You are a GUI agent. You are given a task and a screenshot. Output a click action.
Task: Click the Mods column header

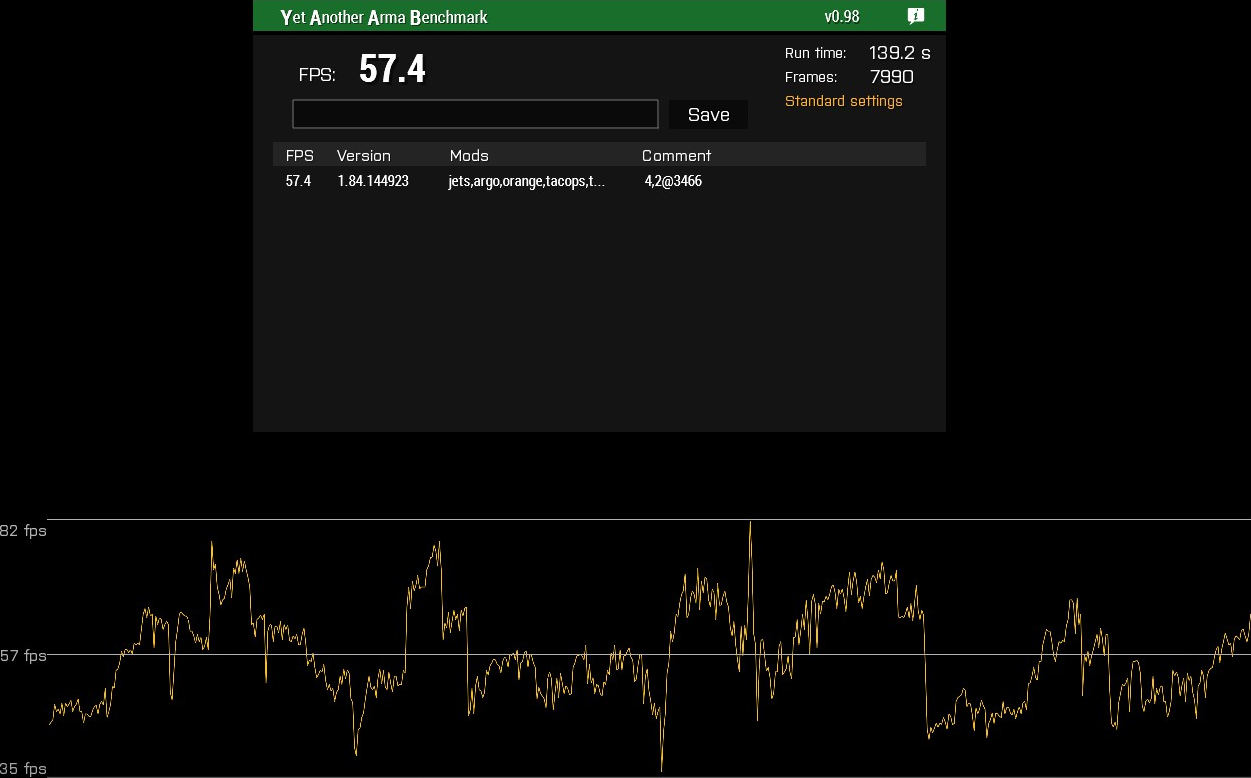tap(469, 155)
